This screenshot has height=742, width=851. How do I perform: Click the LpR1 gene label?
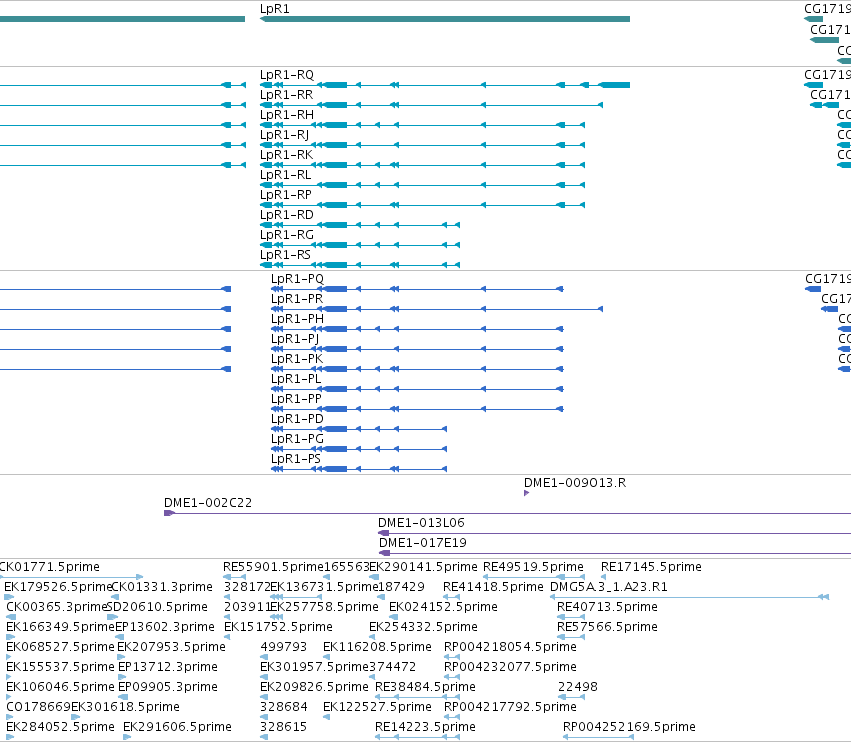coord(275,9)
